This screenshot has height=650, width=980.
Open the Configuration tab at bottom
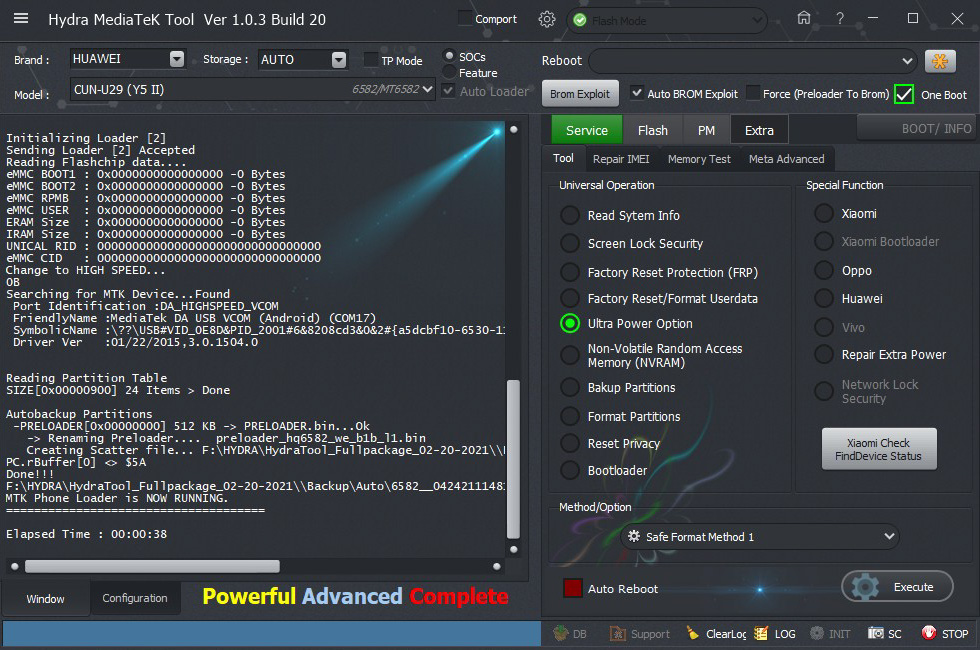pos(135,598)
